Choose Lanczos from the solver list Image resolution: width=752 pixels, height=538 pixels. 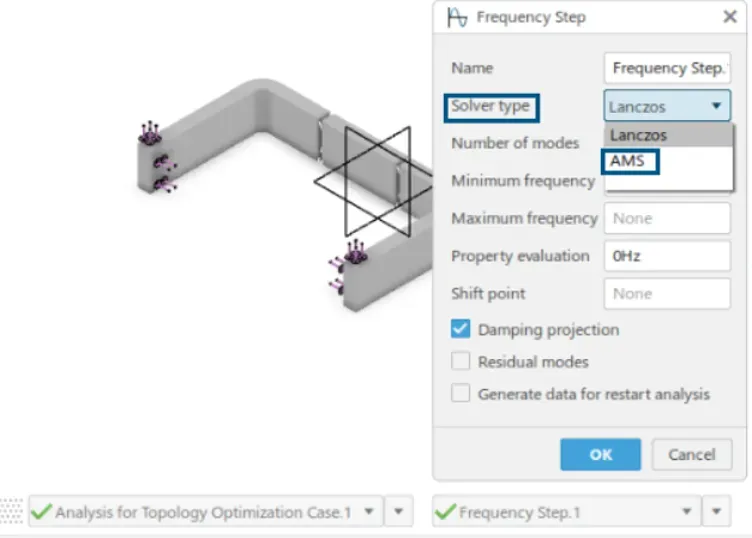click(x=639, y=135)
